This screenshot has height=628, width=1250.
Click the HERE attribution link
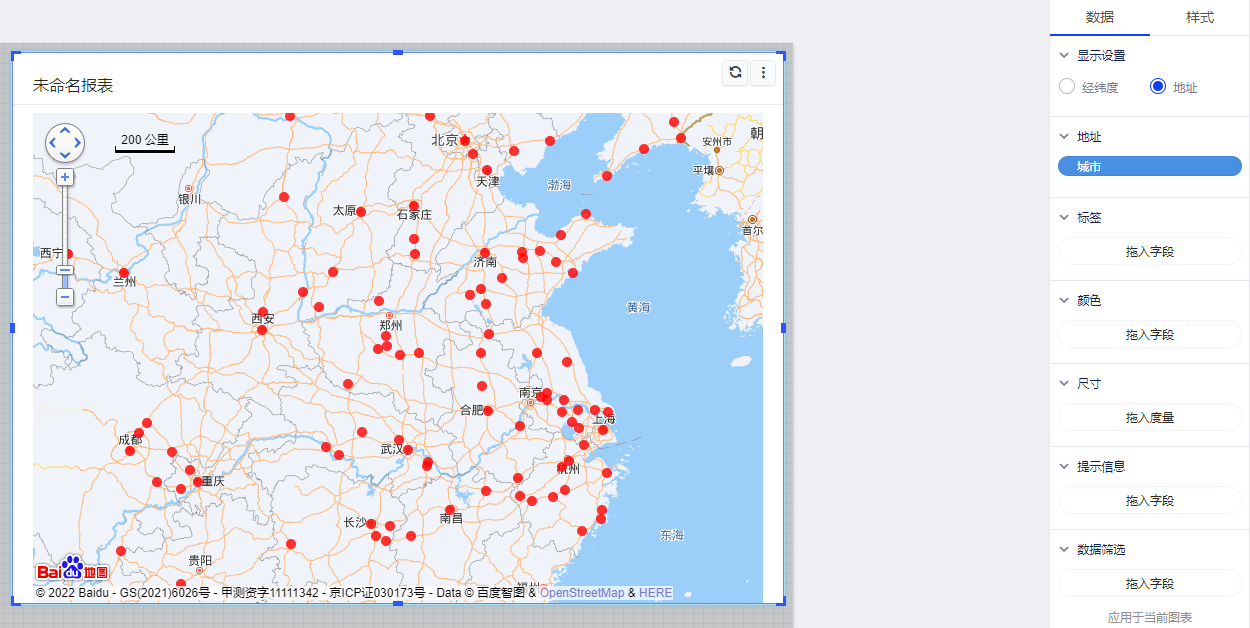click(655, 593)
